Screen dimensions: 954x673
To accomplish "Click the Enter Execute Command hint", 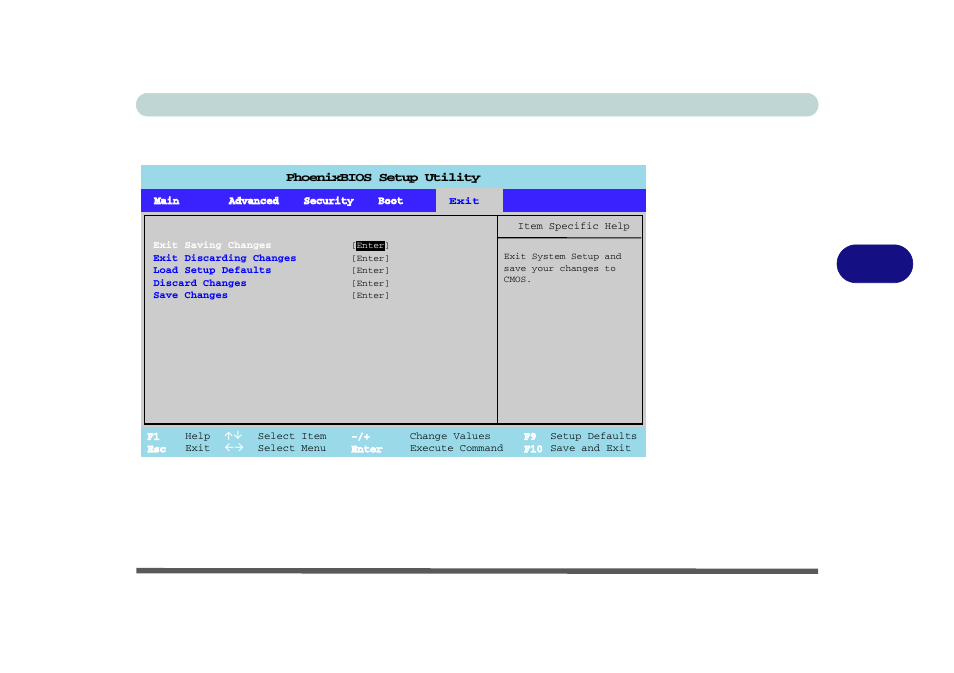I will 427,448.
